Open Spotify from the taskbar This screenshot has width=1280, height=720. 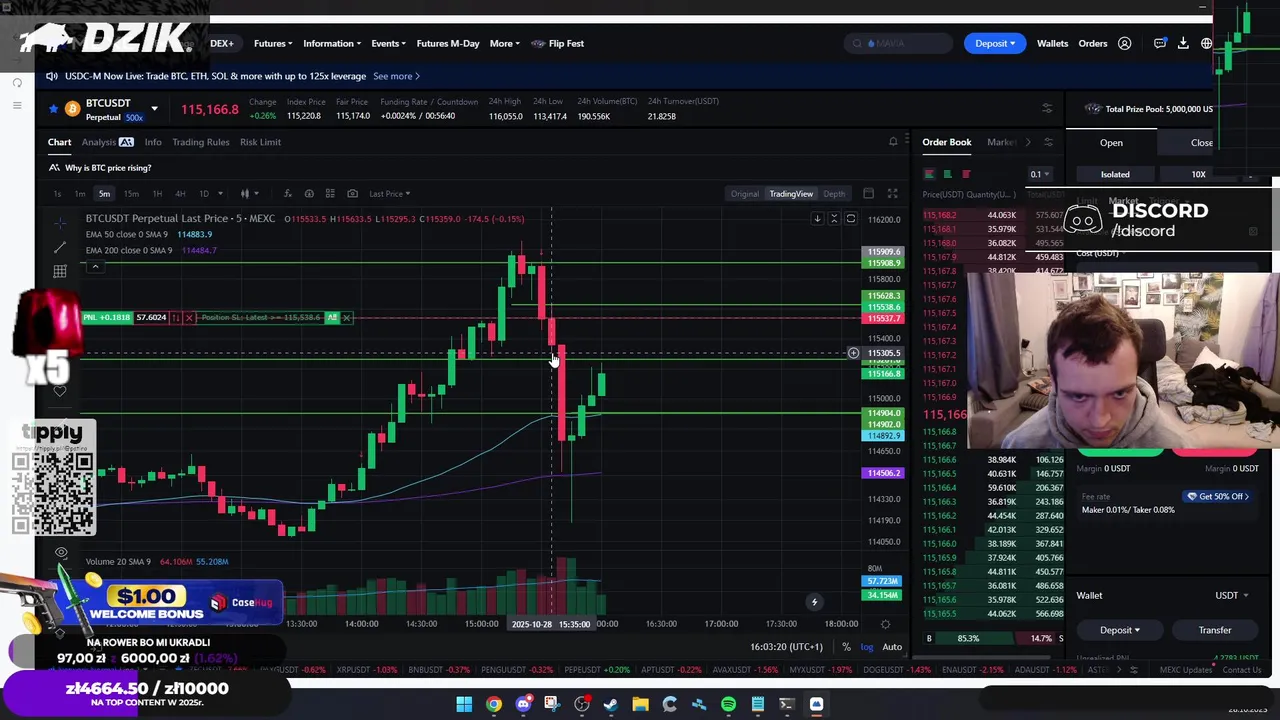[x=728, y=705]
